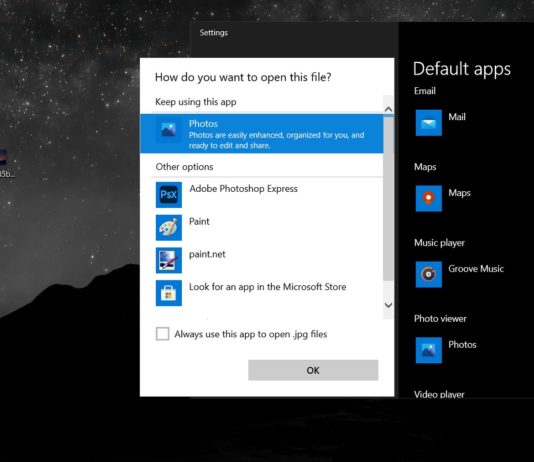Screen dimensions: 534x462
Task: Confirm selection with the OK button
Action: [313, 370]
